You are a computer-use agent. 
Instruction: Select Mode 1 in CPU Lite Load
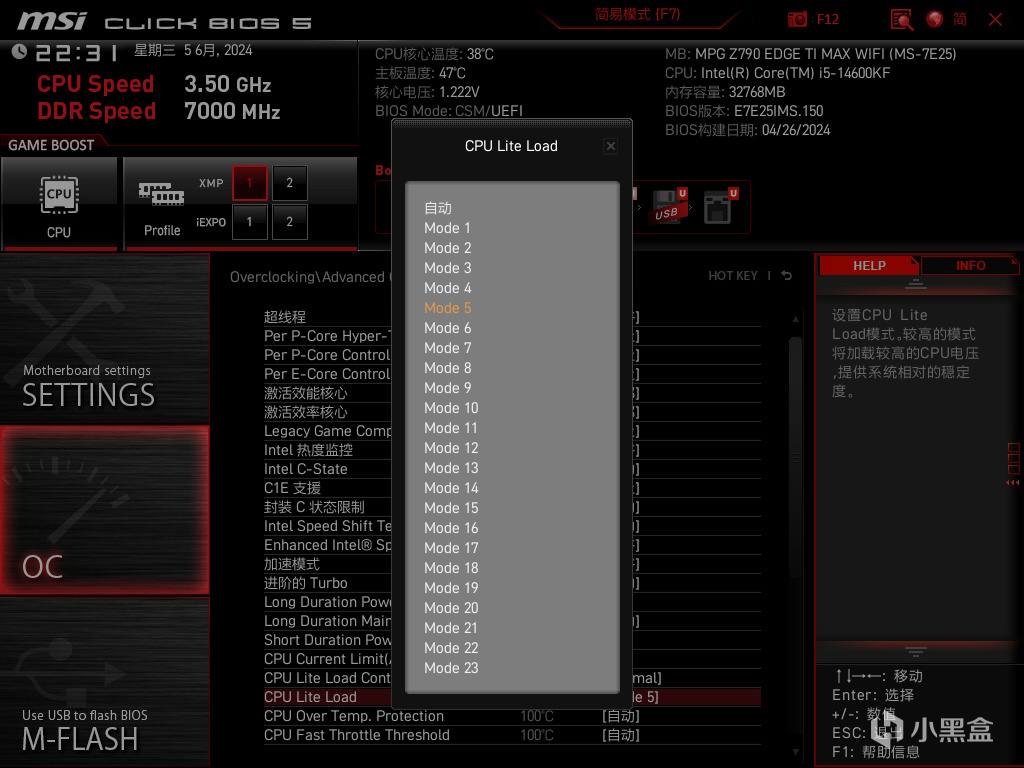coord(447,228)
